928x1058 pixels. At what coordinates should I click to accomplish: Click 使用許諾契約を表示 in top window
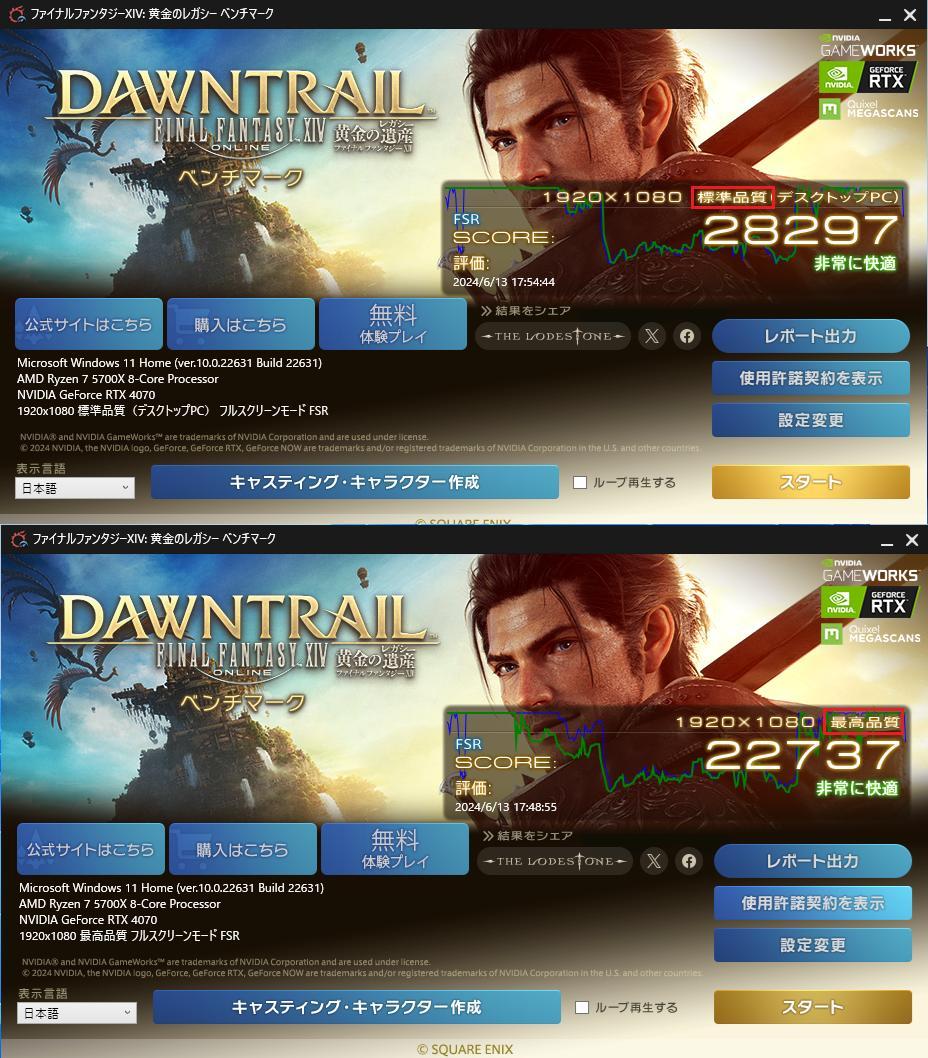[x=811, y=378]
